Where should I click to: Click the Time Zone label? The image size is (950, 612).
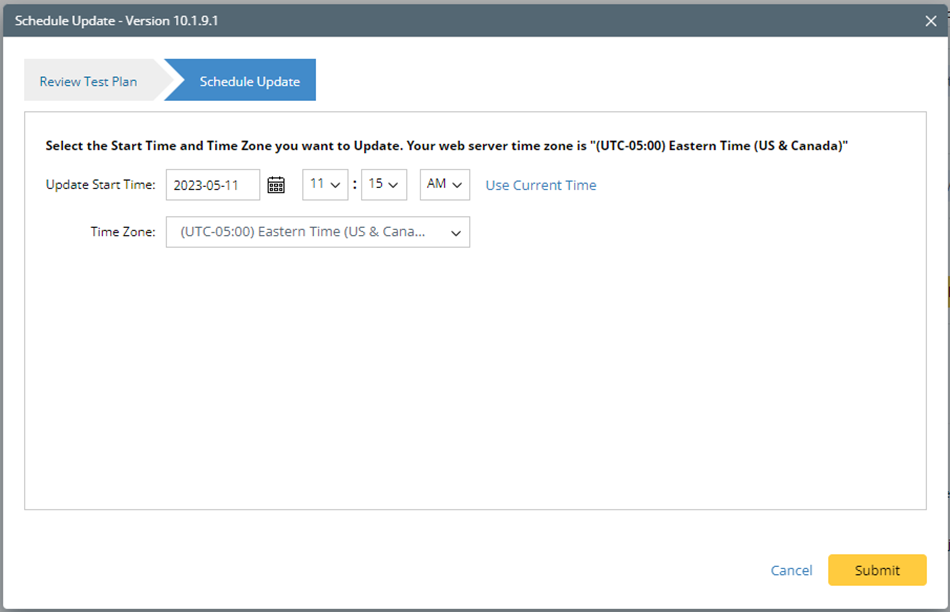click(123, 232)
